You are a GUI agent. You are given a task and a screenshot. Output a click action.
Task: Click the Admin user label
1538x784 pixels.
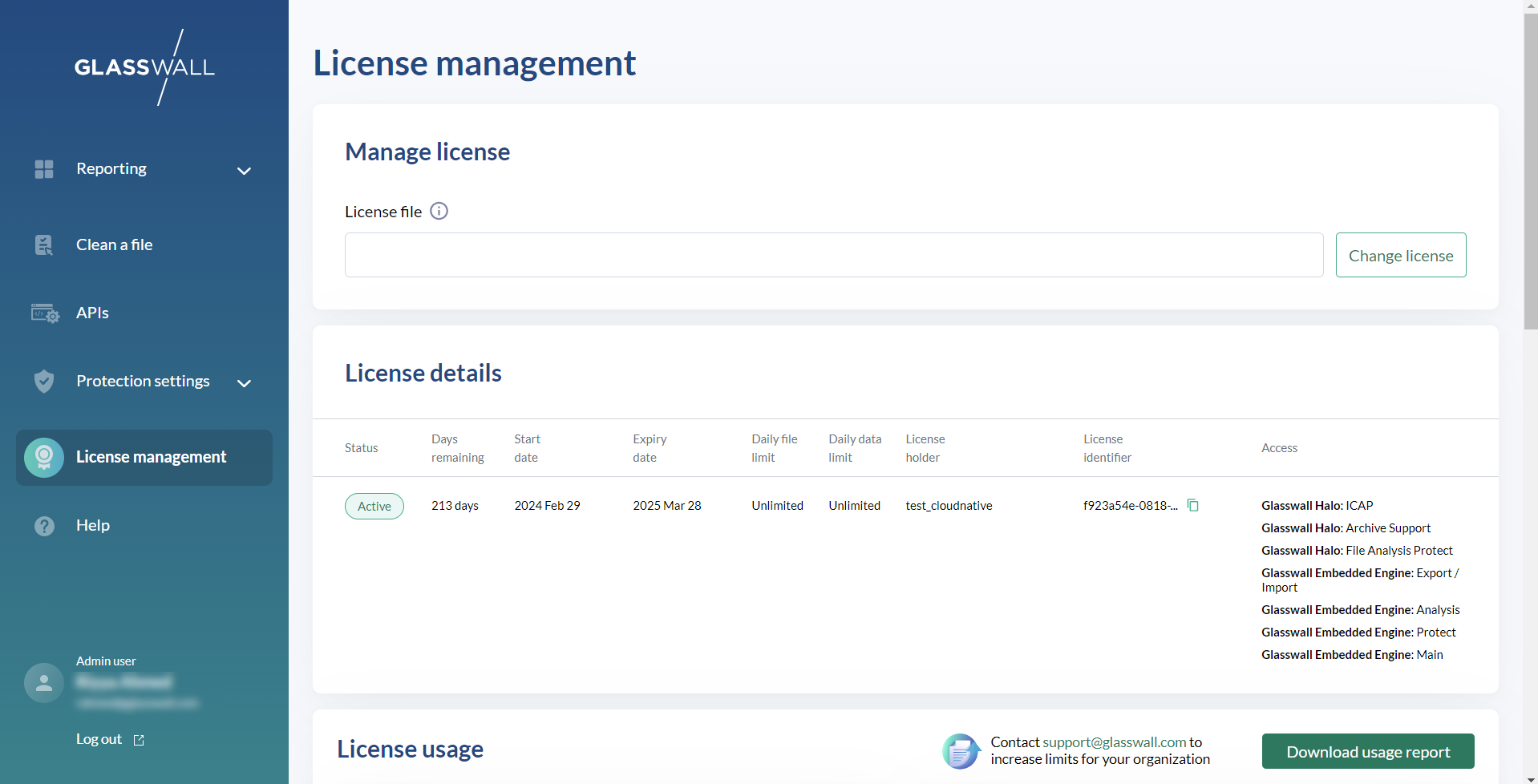106,661
